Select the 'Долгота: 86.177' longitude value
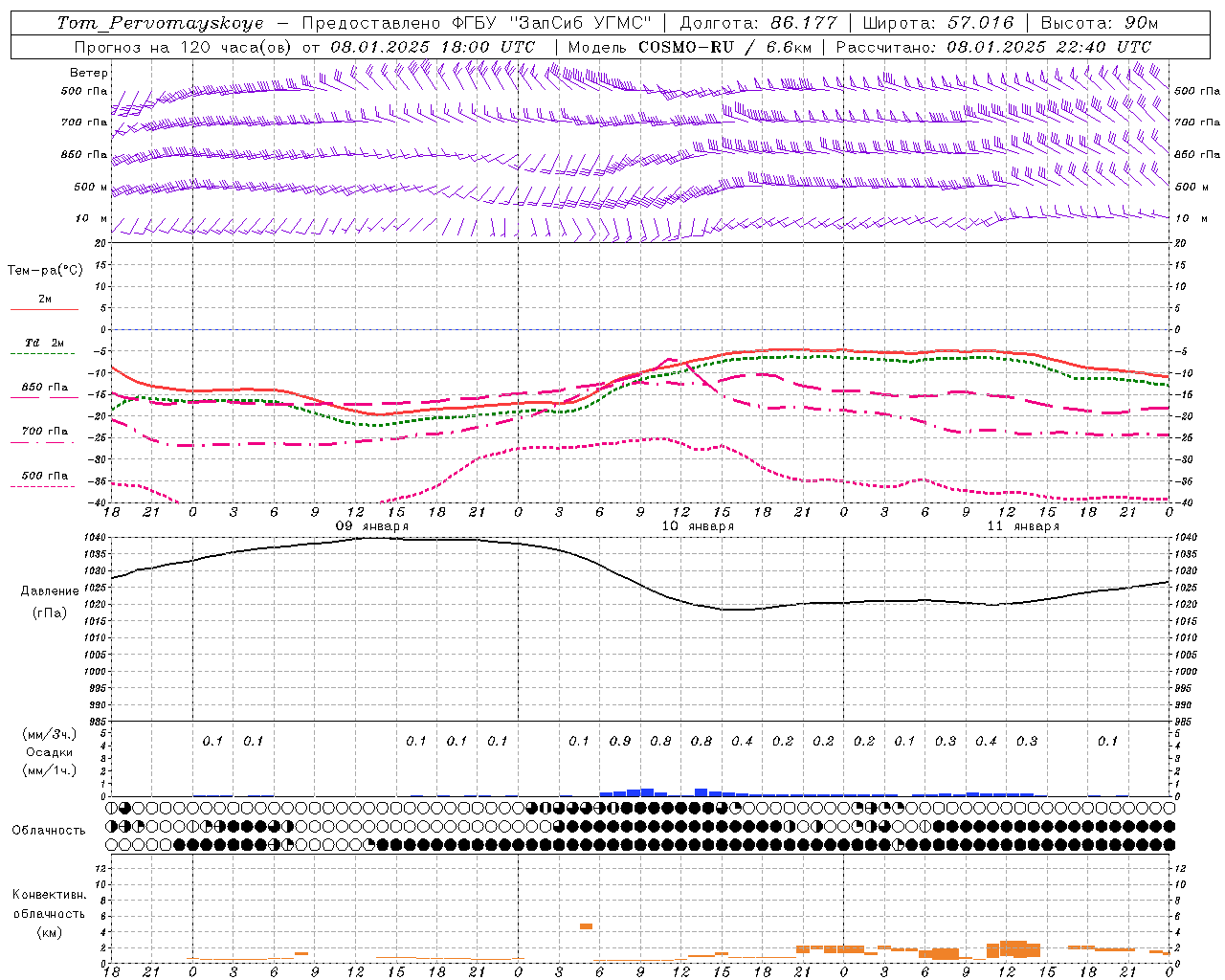This screenshot has width=1225, height=980. pyautogui.click(x=759, y=23)
